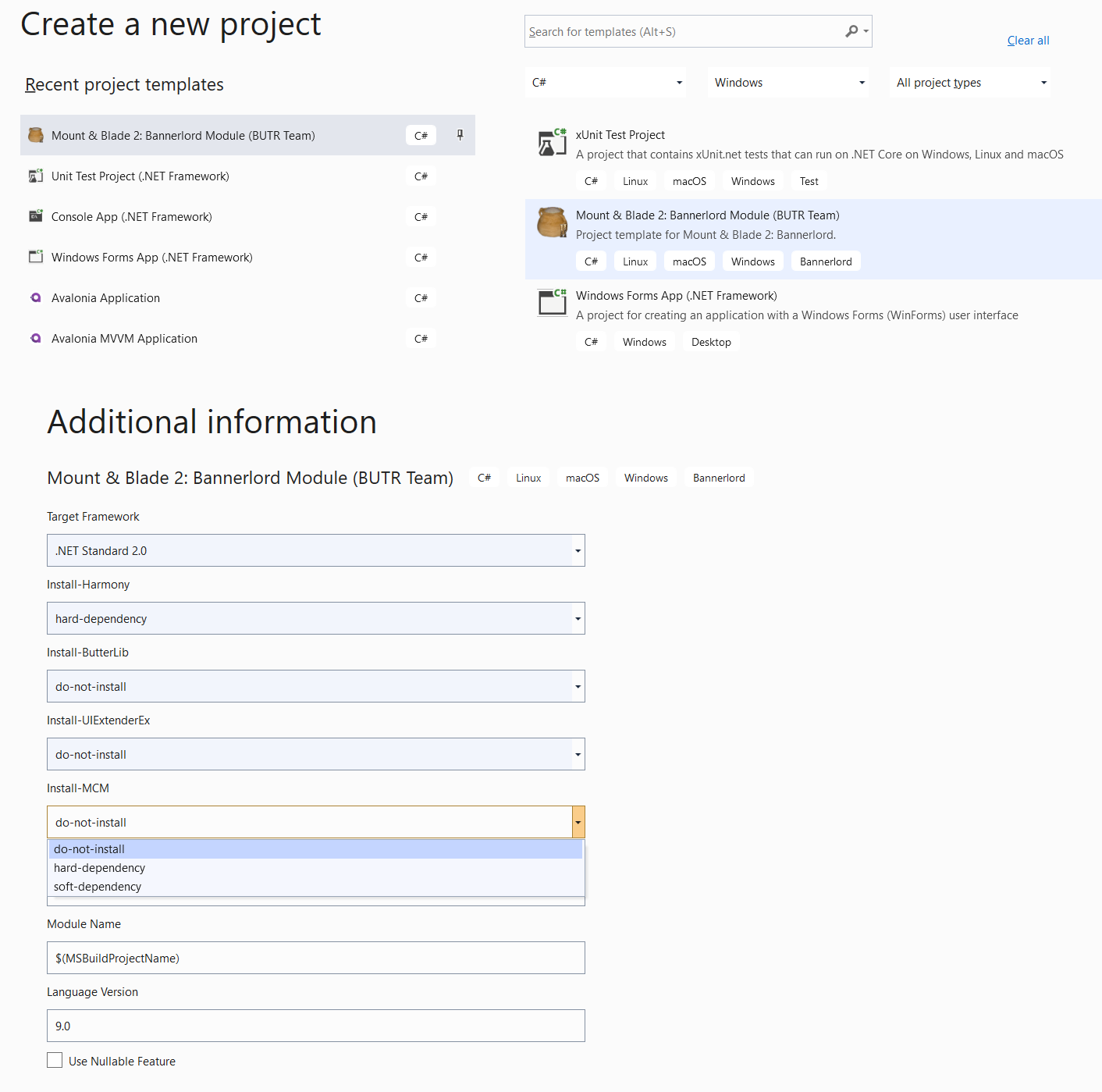Select do-not-install option in MCM list
Screen dimensions: 1102x1092
click(315, 849)
